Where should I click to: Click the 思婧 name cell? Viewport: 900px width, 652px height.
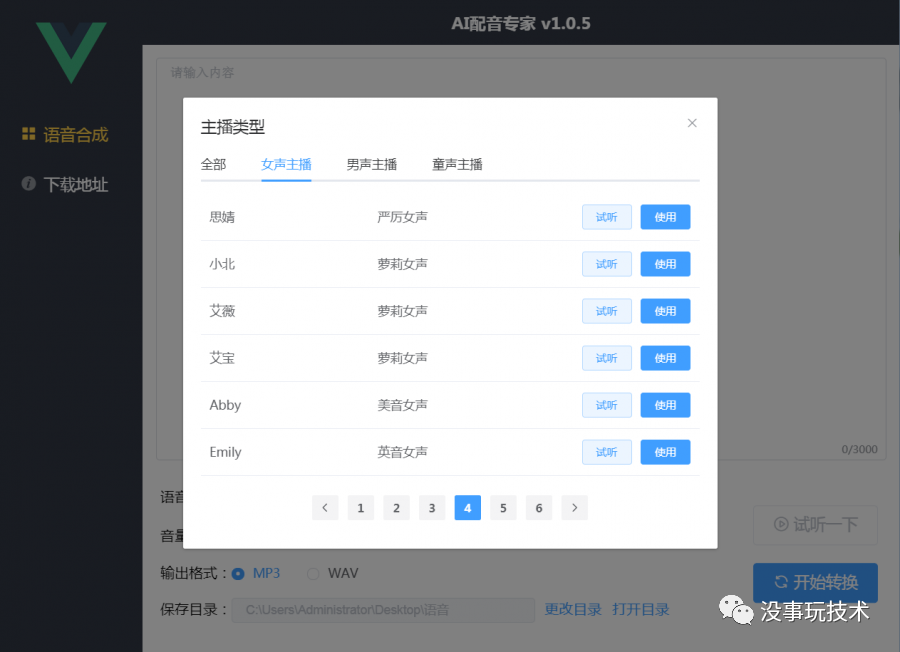[x=222, y=217]
